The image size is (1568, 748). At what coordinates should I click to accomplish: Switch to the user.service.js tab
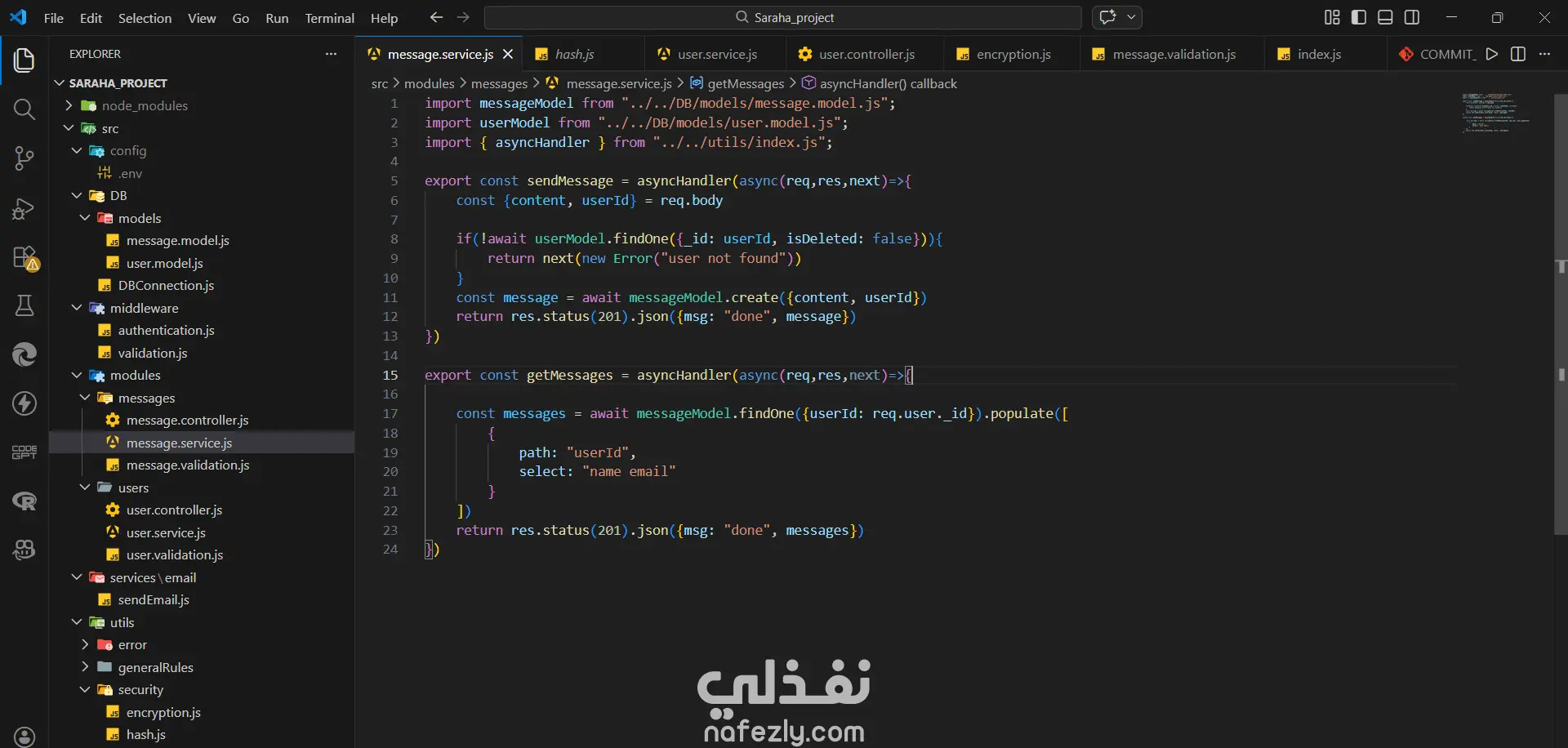click(717, 54)
